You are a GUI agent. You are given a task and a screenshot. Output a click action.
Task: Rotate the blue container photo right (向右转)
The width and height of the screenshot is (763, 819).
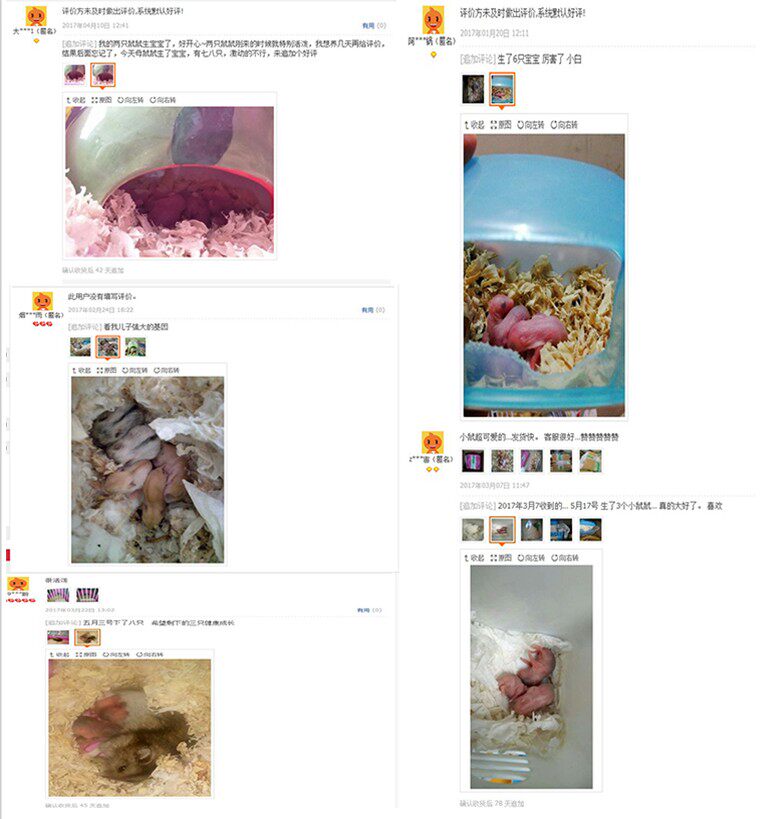pyautogui.click(x=564, y=125)
